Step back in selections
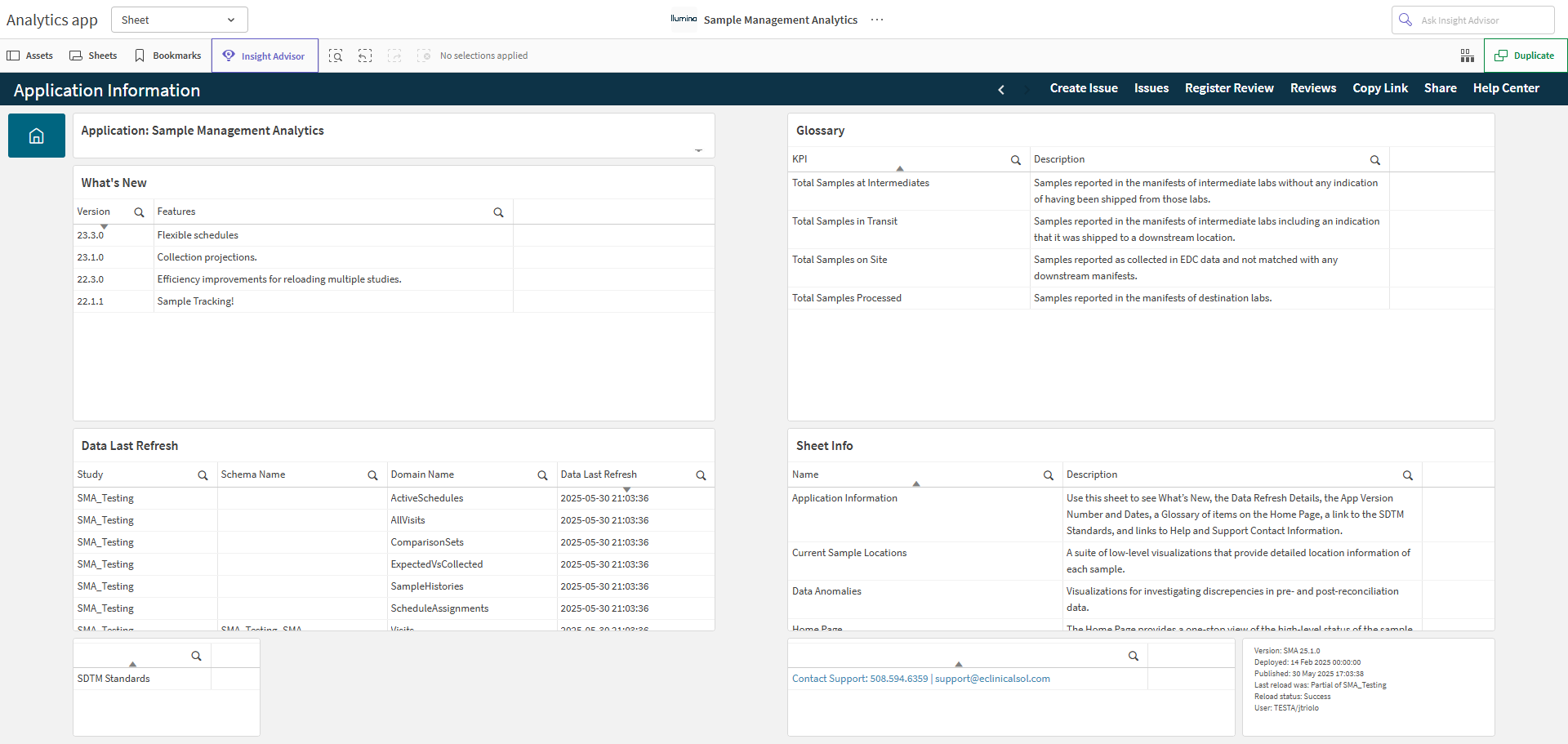This screenshot has width=1568, height=744. [x=365, y=56]
